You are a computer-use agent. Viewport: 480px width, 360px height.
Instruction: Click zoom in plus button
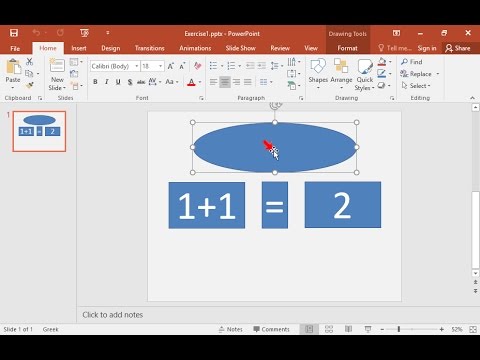442,329
